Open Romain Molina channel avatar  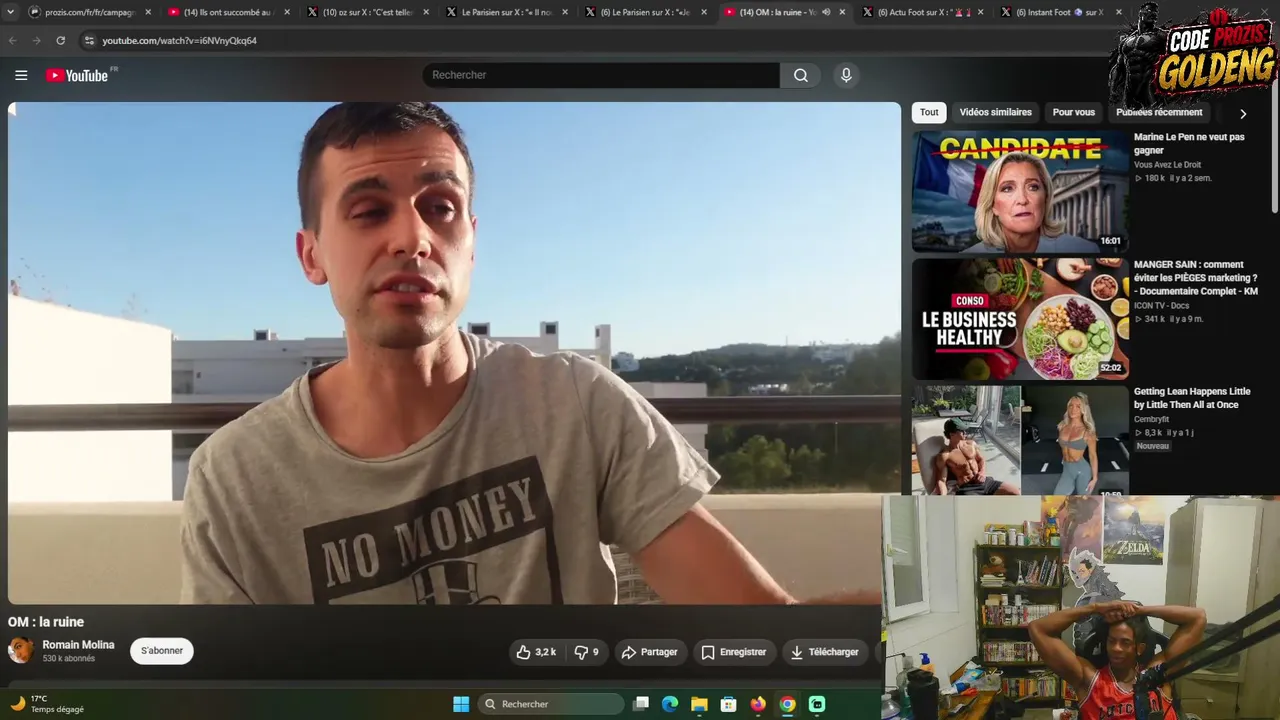click(20, 651)
